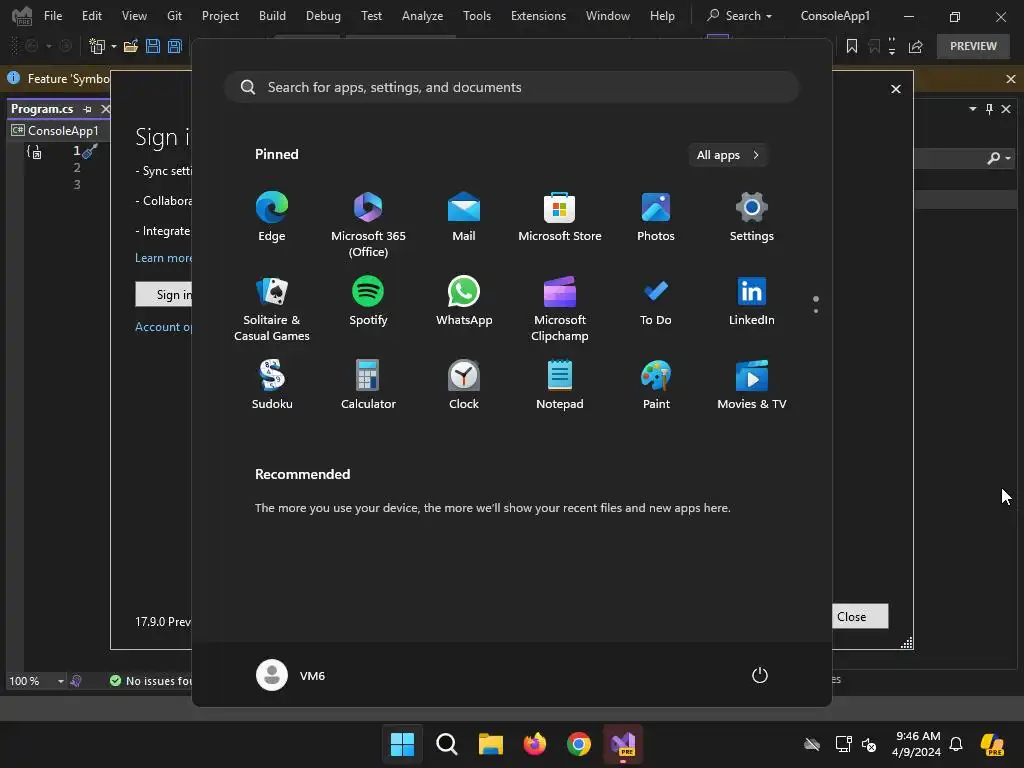Image resolution: width=1024 pixels, height=768 pixels.
Task: Switch to Visual Studio Preview taskbar icon
Action: 623,744
